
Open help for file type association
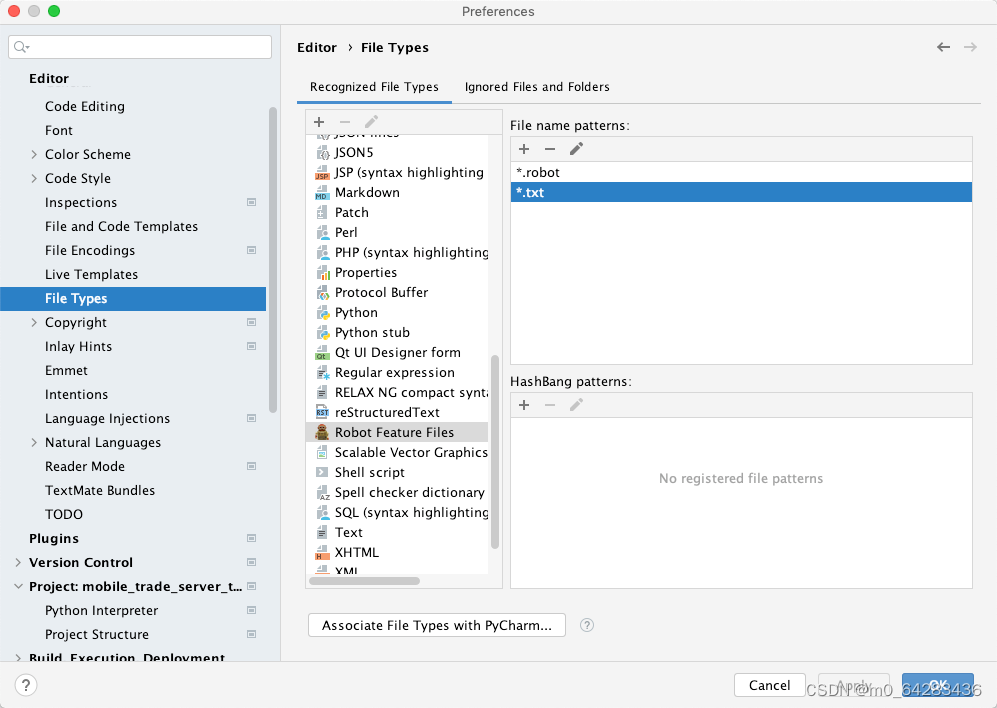[587, 625]
